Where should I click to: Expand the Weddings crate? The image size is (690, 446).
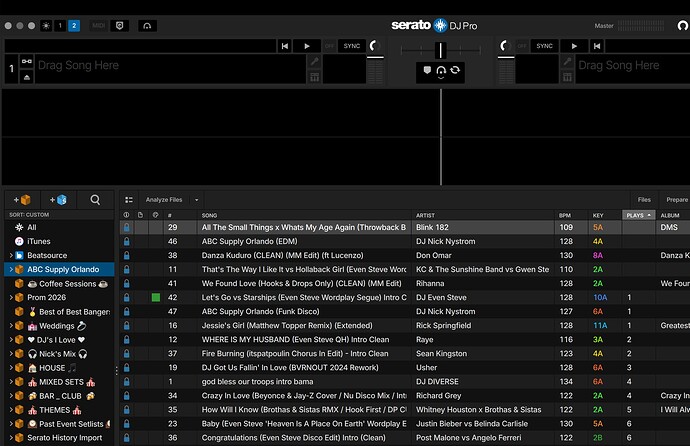pos(11,326)
